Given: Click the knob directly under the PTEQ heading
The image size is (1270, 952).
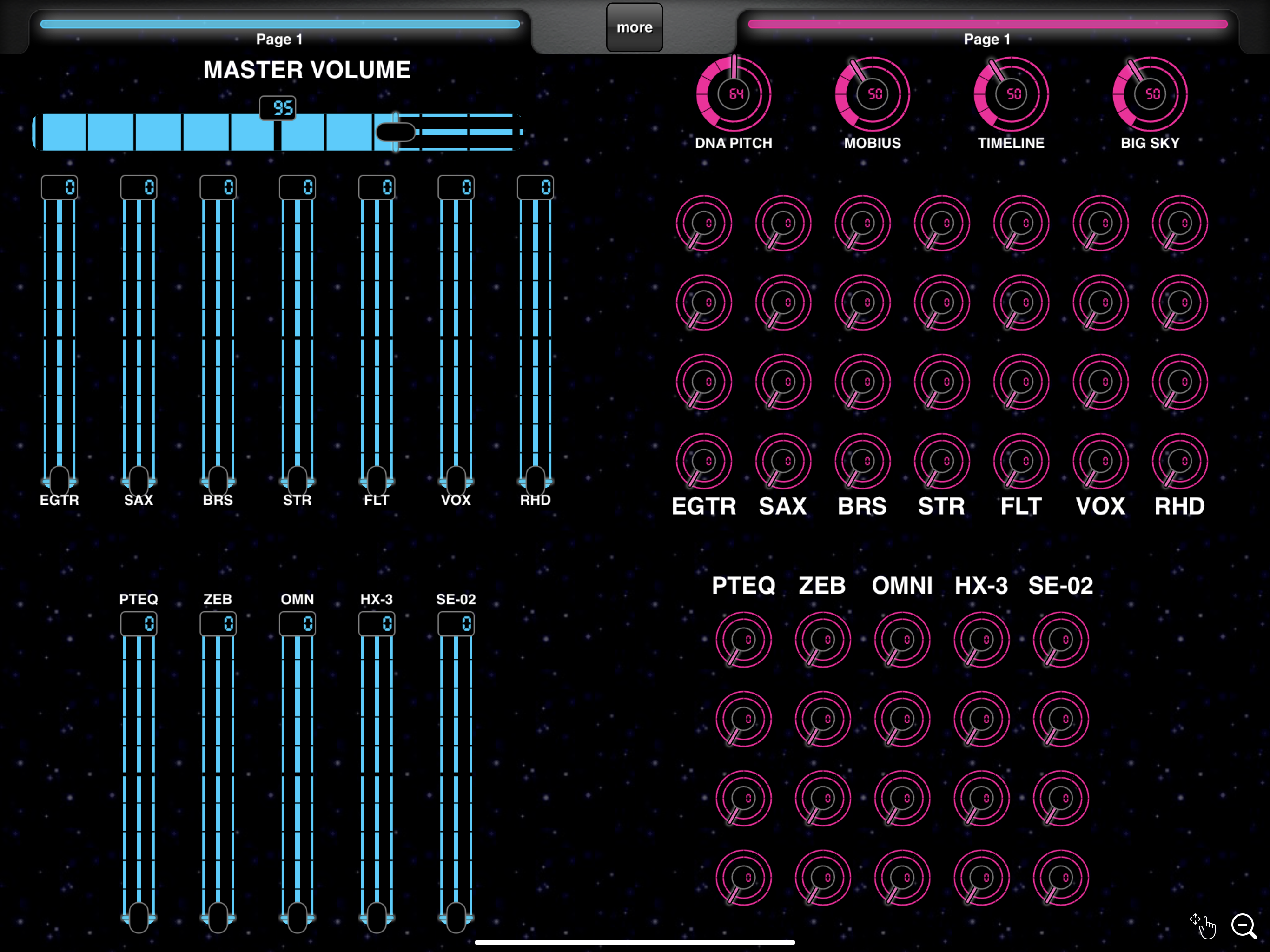Looking at the screenshot, I should 743,640.
